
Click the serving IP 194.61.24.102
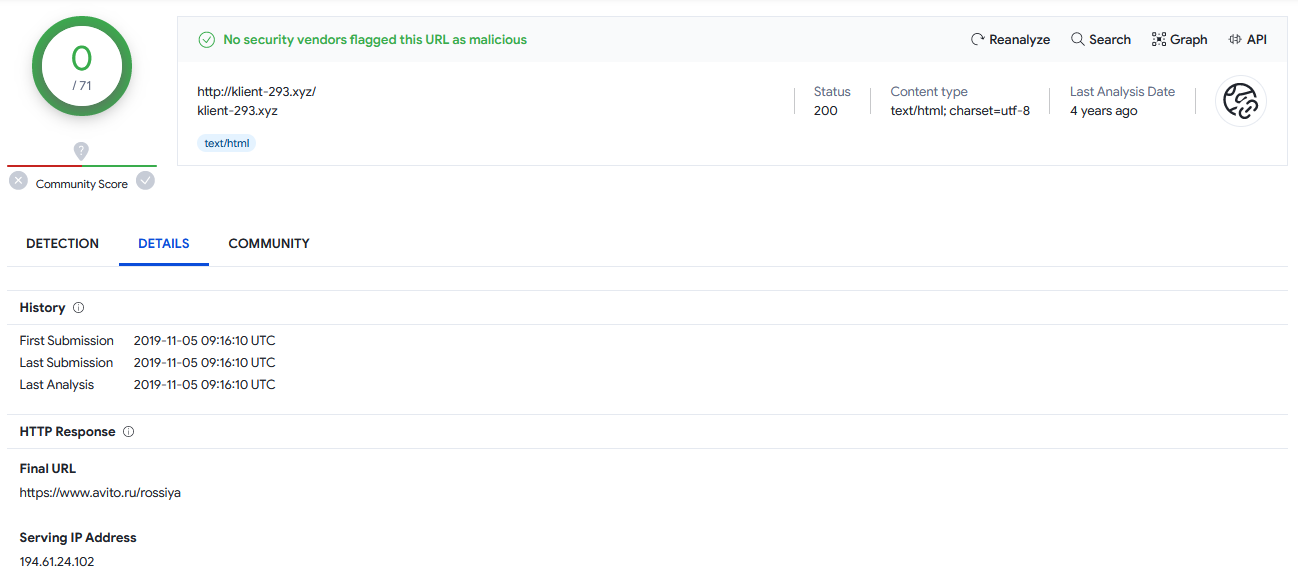tap(57, 562)
